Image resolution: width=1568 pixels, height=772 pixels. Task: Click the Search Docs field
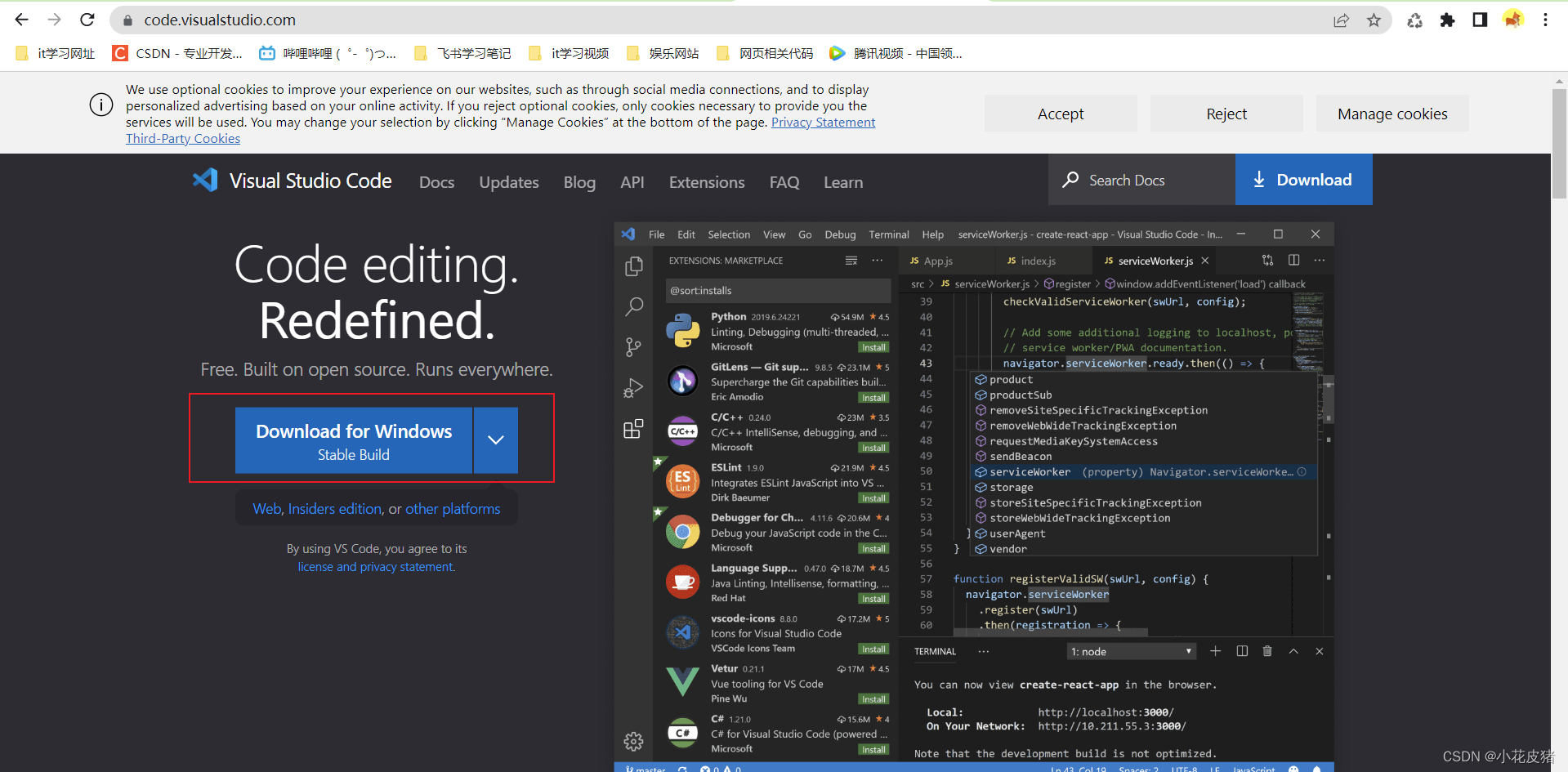tap(1141, 180)
